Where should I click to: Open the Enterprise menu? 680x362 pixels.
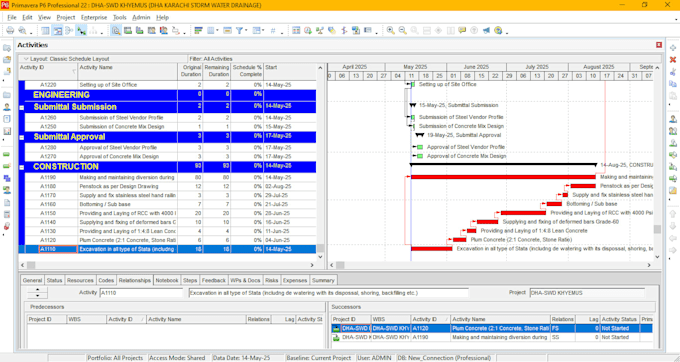[x=94, y=17]
